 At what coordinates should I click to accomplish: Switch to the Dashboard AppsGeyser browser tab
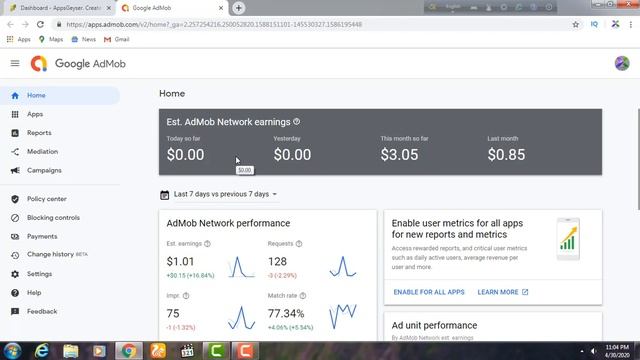60,8
